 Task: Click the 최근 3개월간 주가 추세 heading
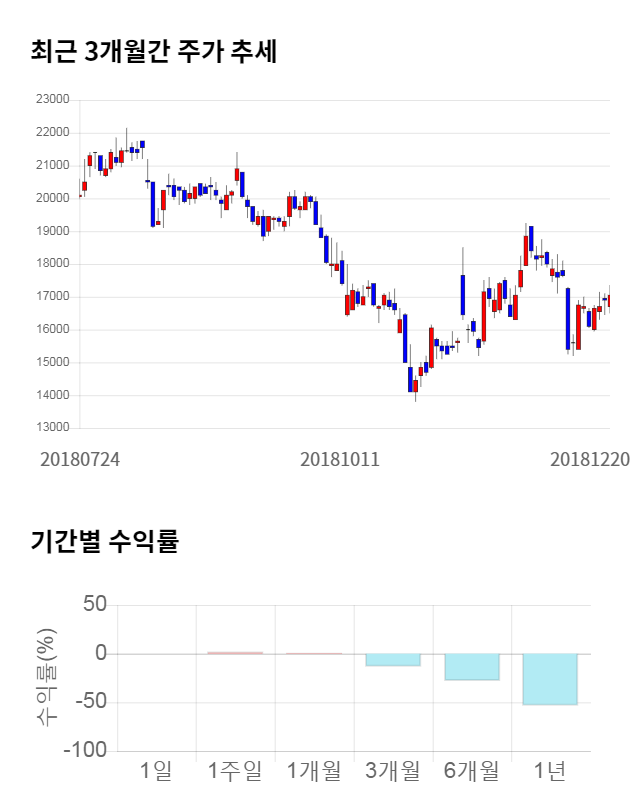153,52
